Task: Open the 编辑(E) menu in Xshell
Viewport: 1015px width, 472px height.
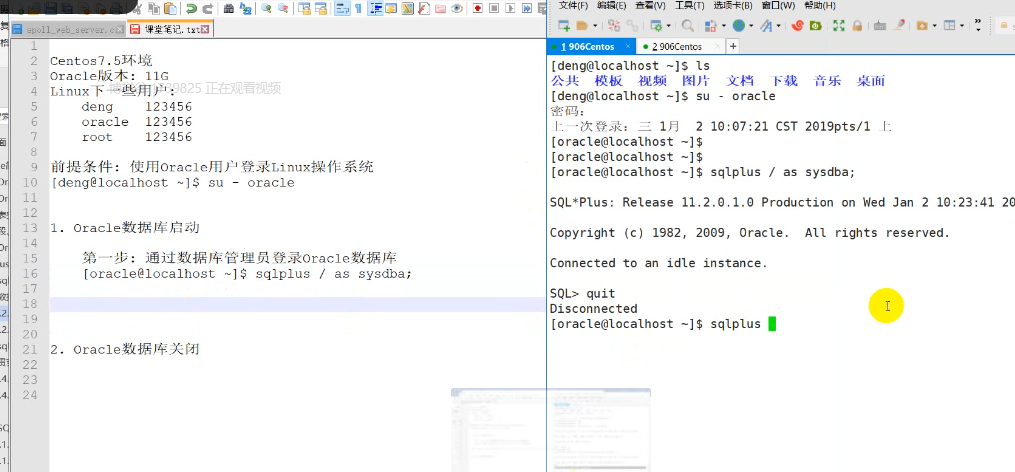Action: pos(612,5)
